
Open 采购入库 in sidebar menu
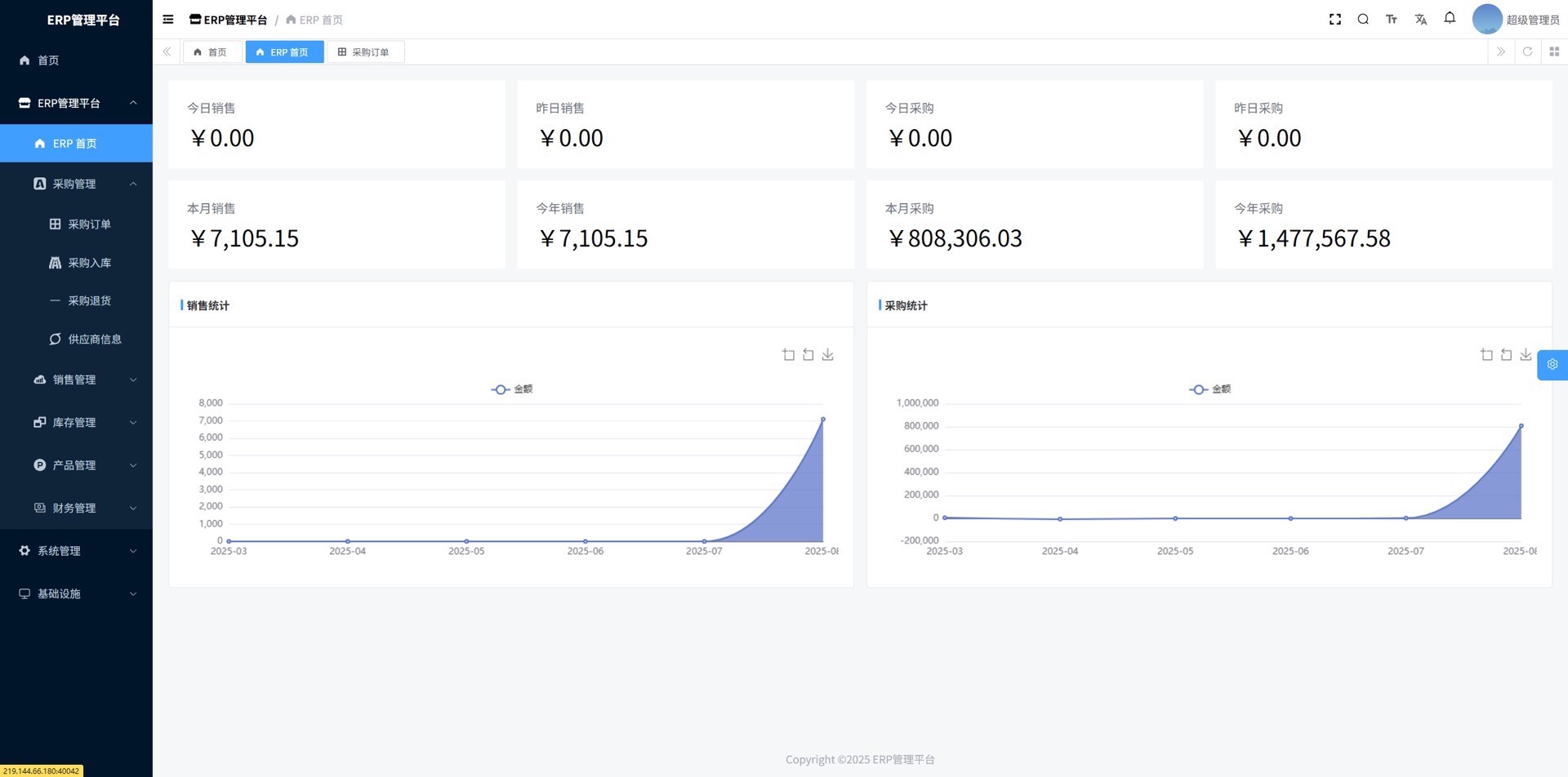pyautogui.click(x=89, y=263)
